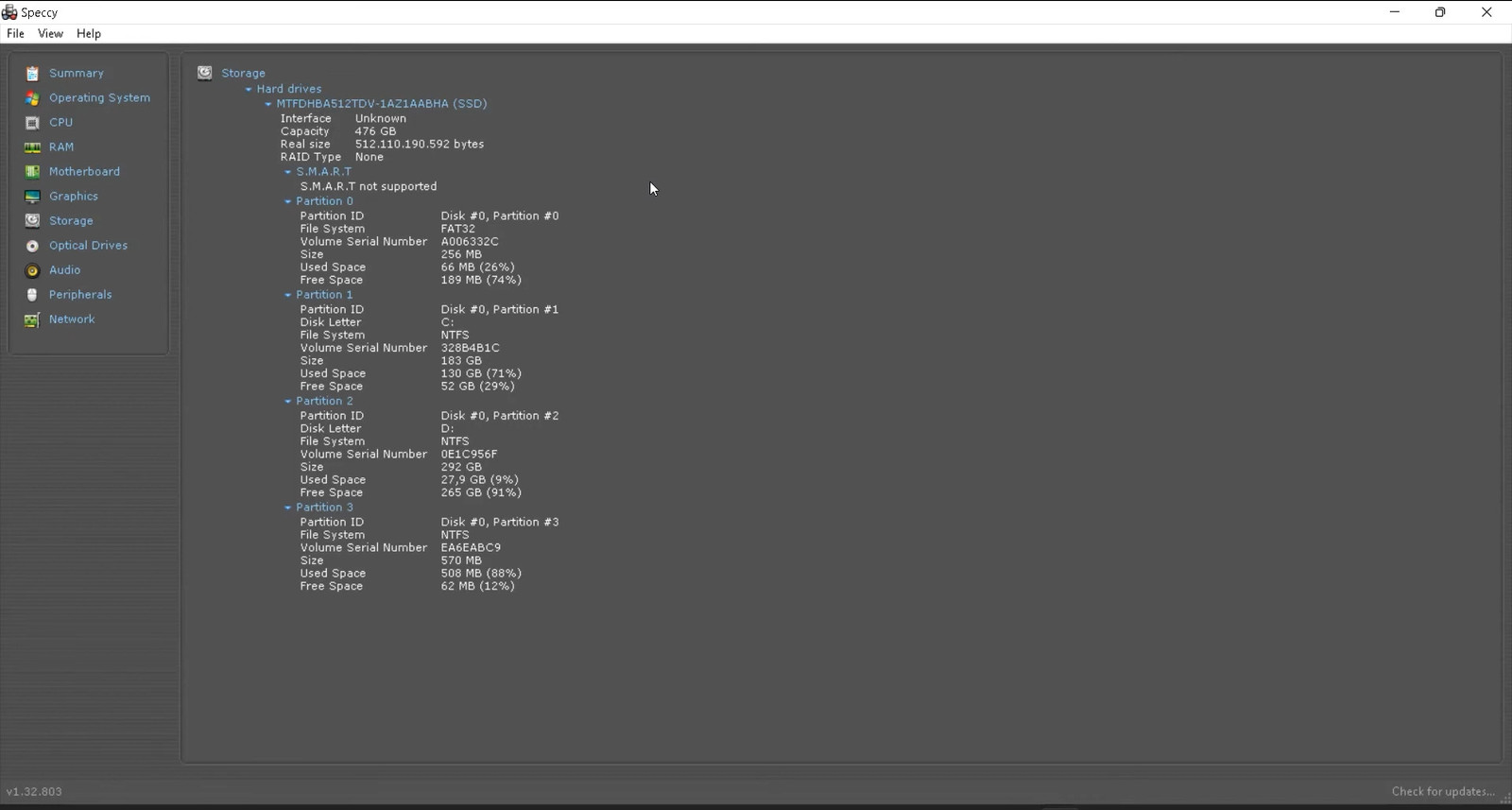The width and height of the screenshot is (1512, 810).
Task: Open the Motherboard icon in sidebar
Action: point(32,172)
